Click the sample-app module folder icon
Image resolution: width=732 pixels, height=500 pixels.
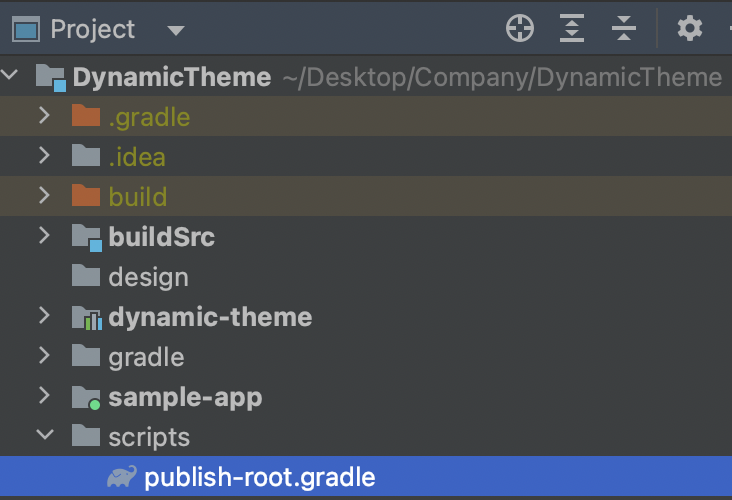point(86,398)
